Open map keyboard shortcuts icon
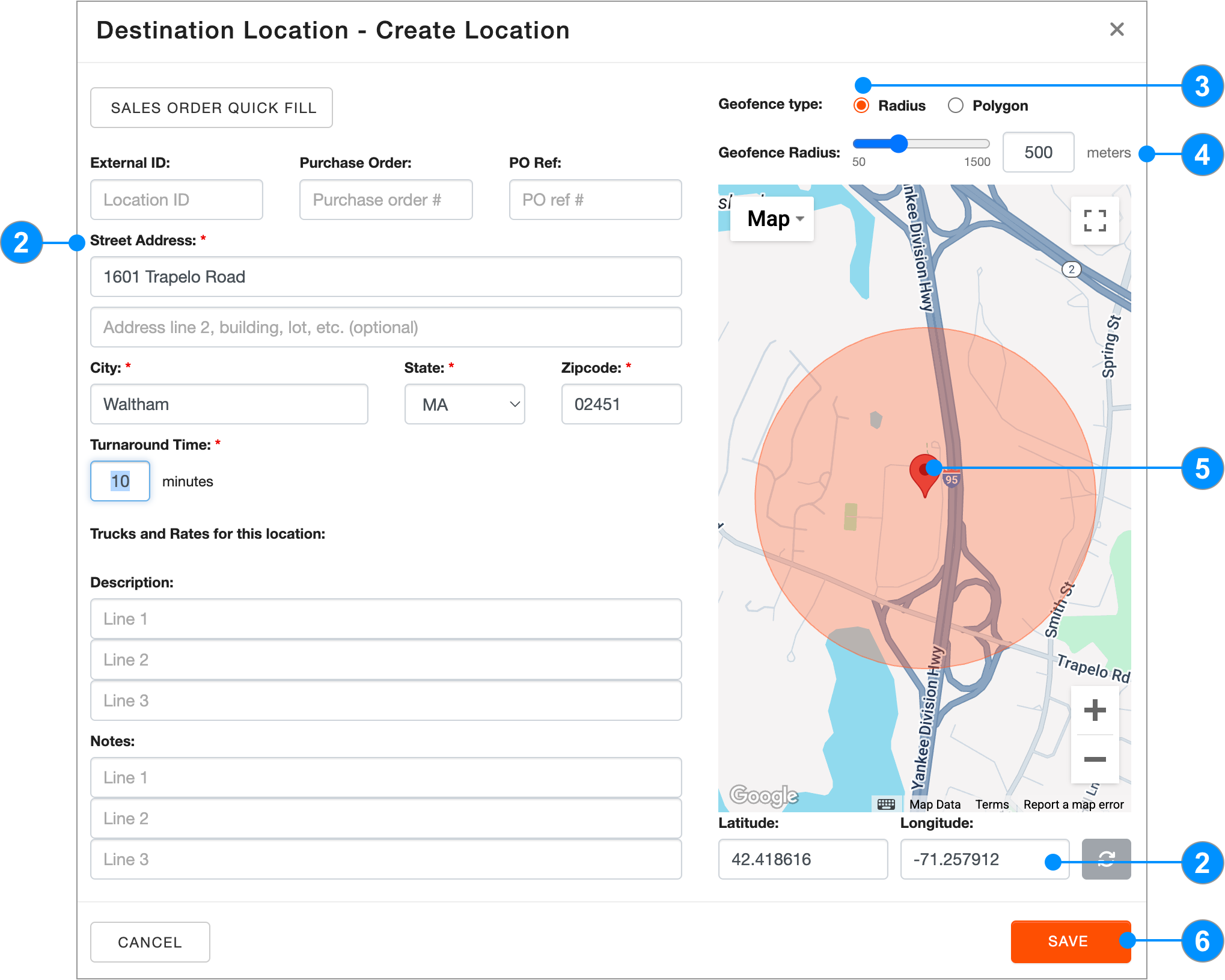 (x=886, y=804)
